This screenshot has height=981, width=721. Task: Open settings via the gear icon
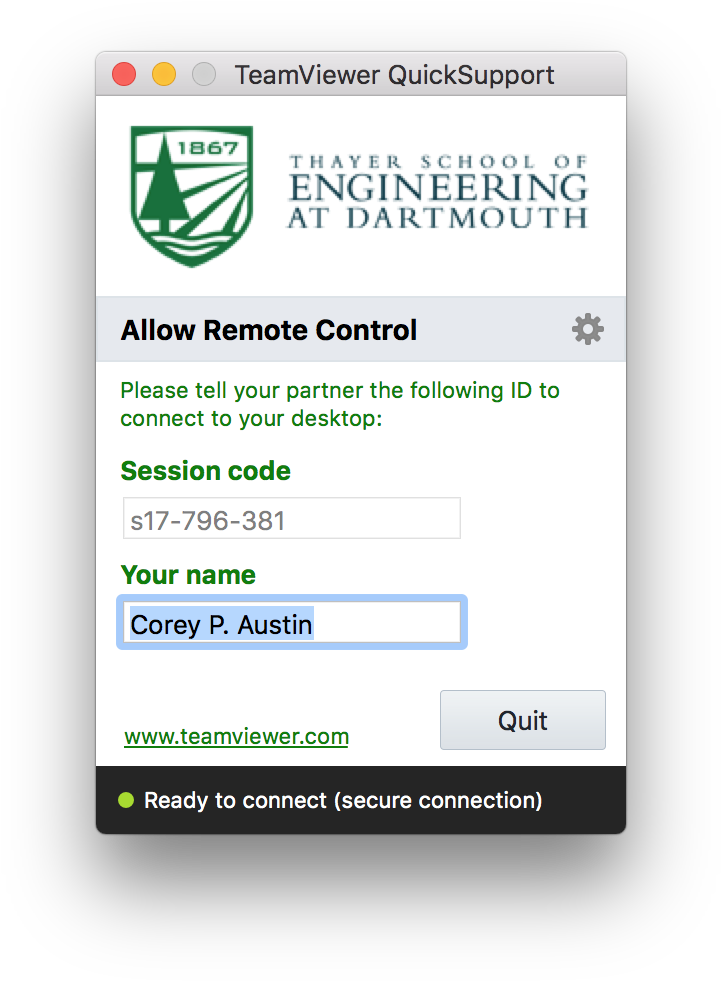[x=587, y=329]
